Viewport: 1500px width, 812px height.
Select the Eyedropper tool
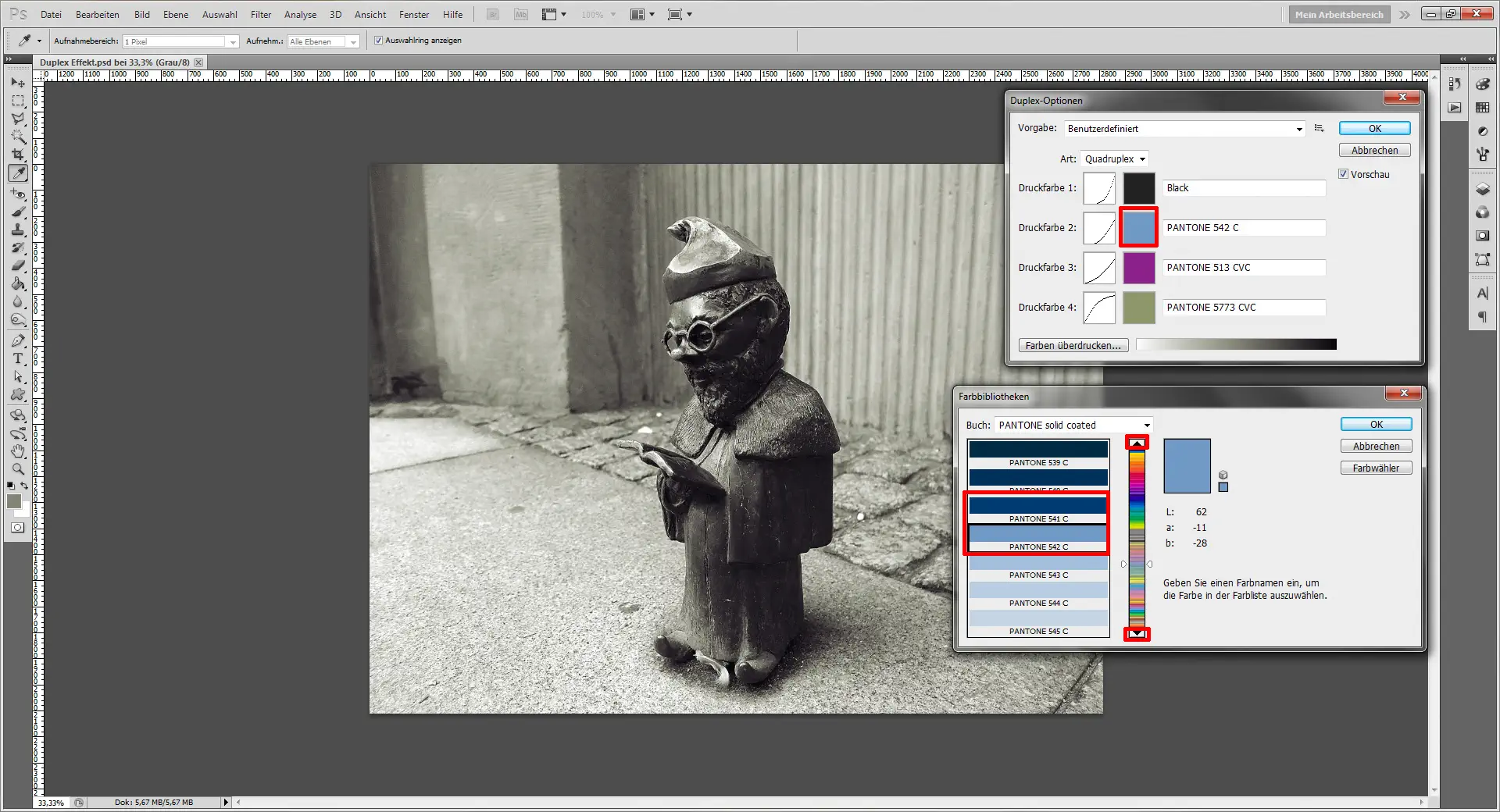(x=18, y=173)
